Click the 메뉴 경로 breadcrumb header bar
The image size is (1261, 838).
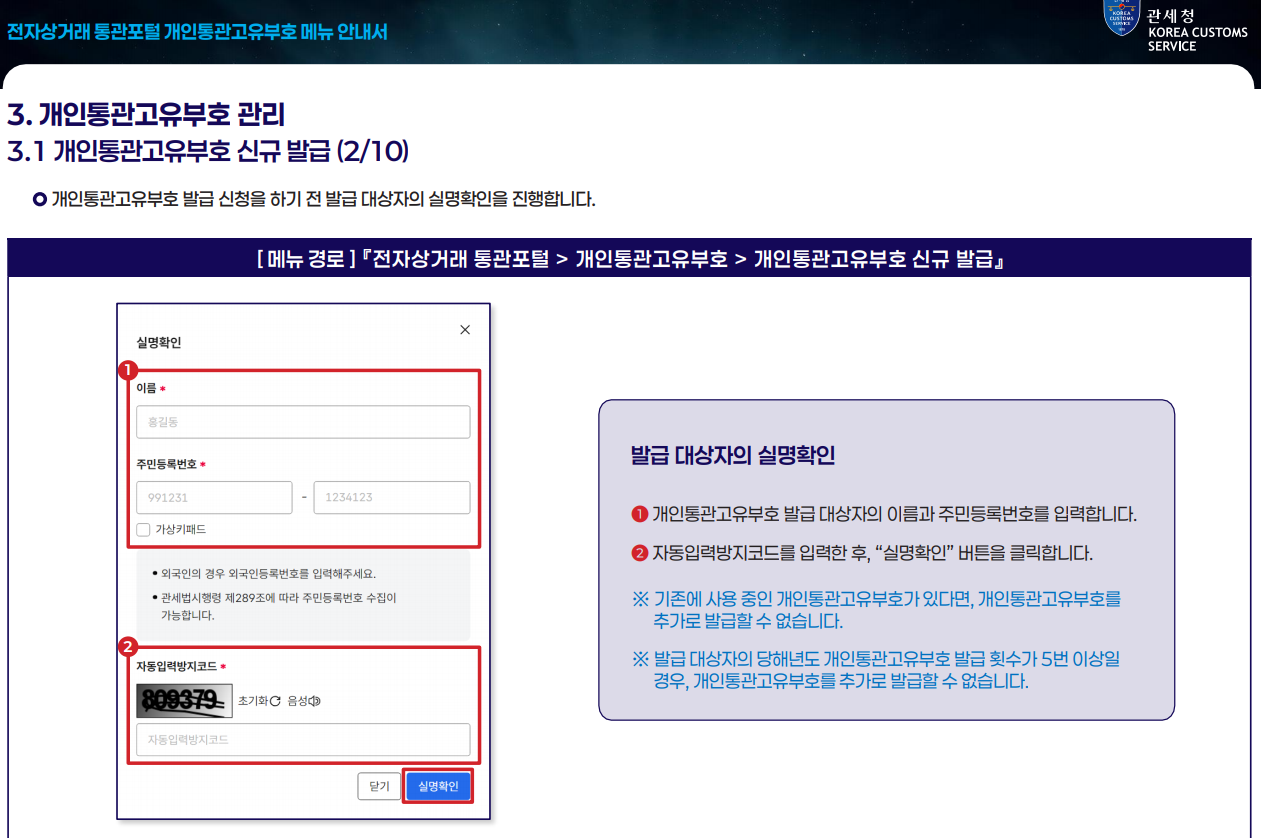630,259
